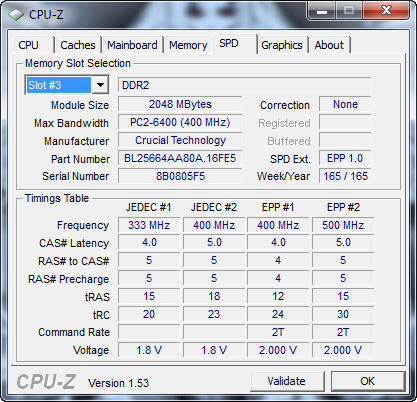Click the EPP #2 frequency 500 MHz cell
Image resolution: width=417 pixels, height=402 pixels.
click(x=343, y=225)
